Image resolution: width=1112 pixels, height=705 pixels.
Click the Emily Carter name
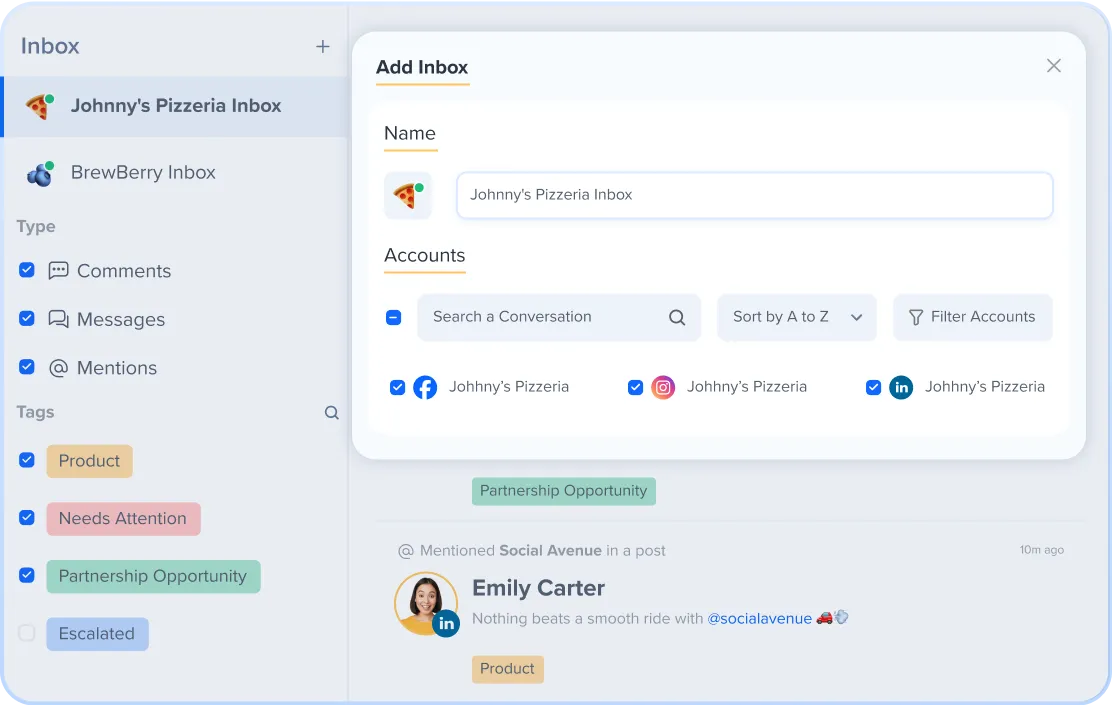tap(538, 588)
